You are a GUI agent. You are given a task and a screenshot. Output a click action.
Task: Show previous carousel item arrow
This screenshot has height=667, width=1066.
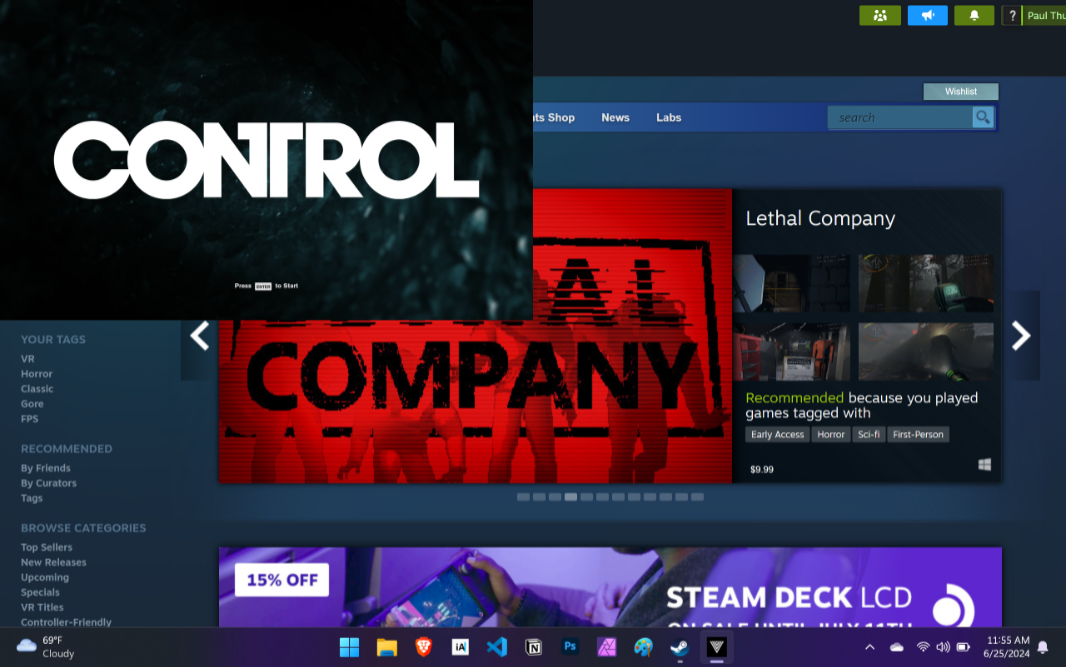(x=199, y=336)
